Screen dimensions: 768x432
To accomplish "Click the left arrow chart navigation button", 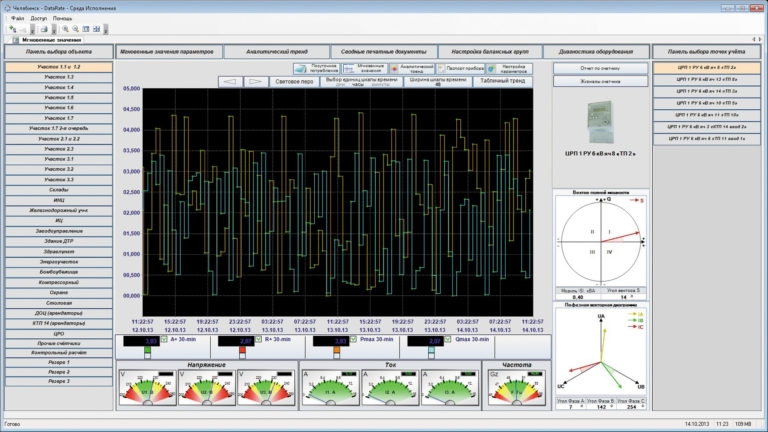I will point(230,81).
